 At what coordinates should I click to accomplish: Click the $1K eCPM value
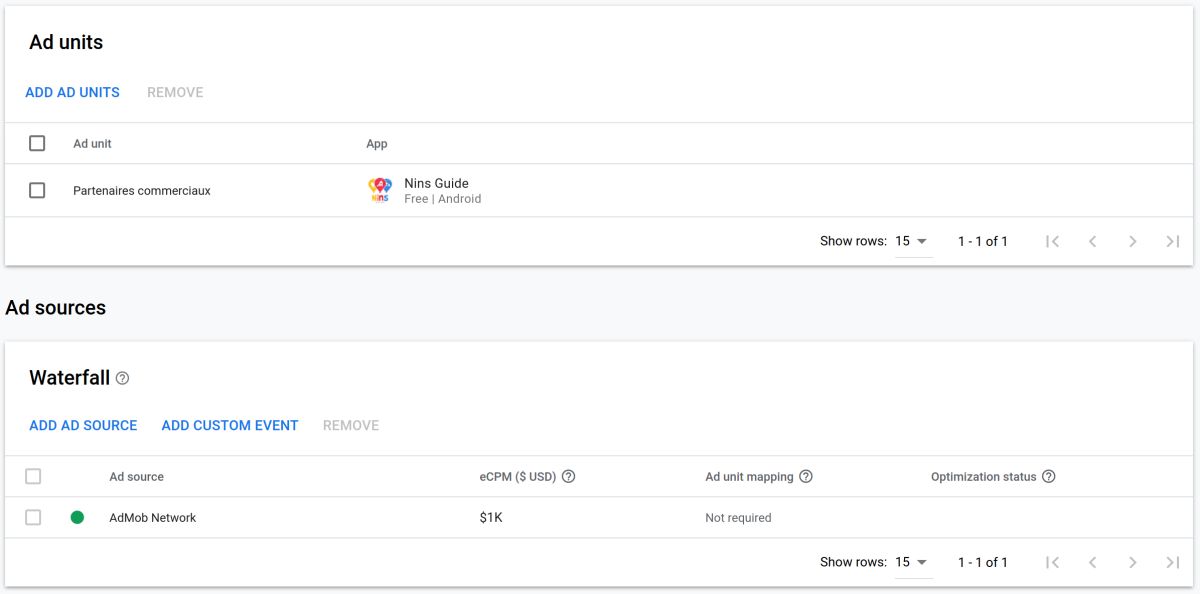(491, 518)
